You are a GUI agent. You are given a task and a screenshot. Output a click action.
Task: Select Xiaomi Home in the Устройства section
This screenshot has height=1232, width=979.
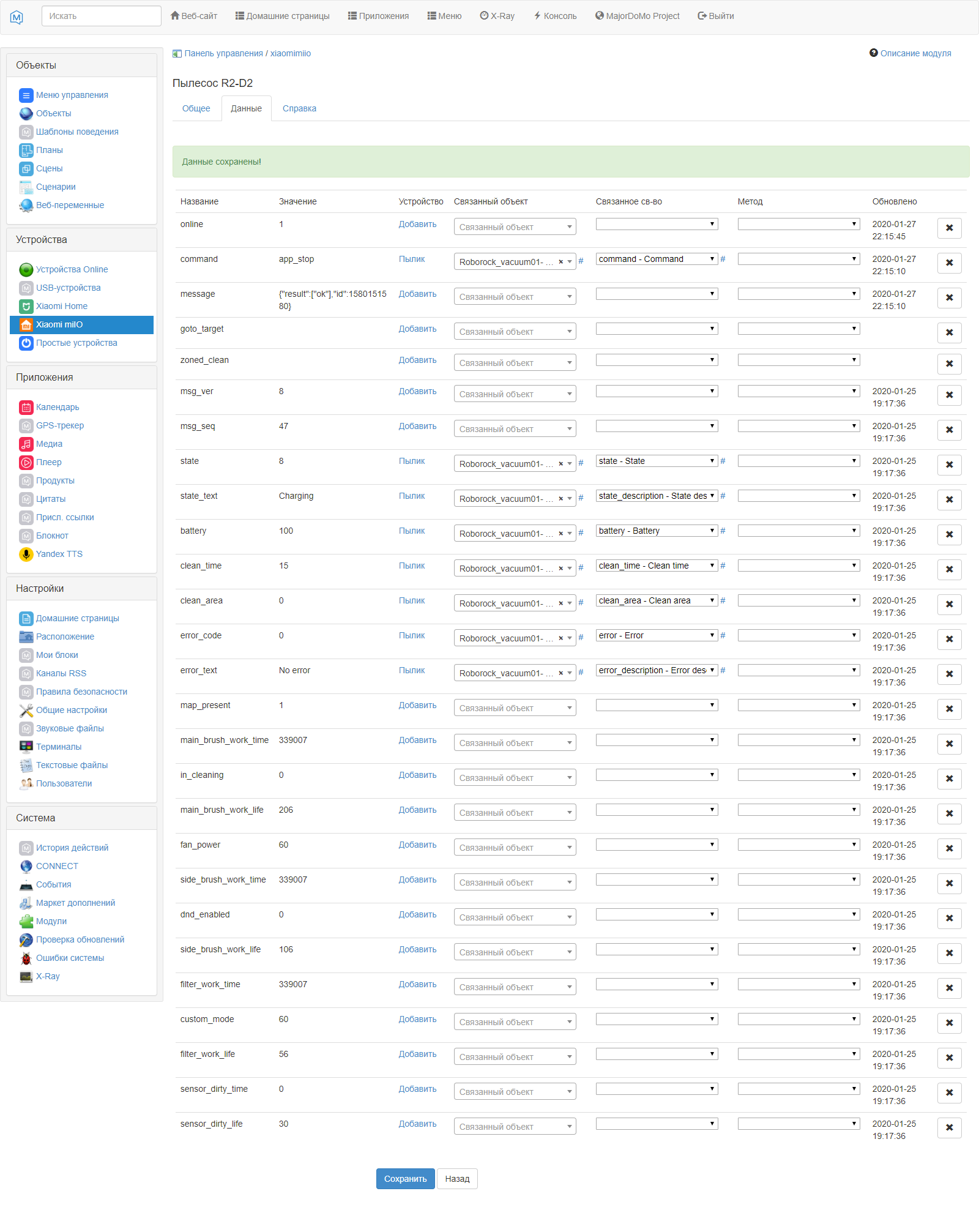point(61,306)
